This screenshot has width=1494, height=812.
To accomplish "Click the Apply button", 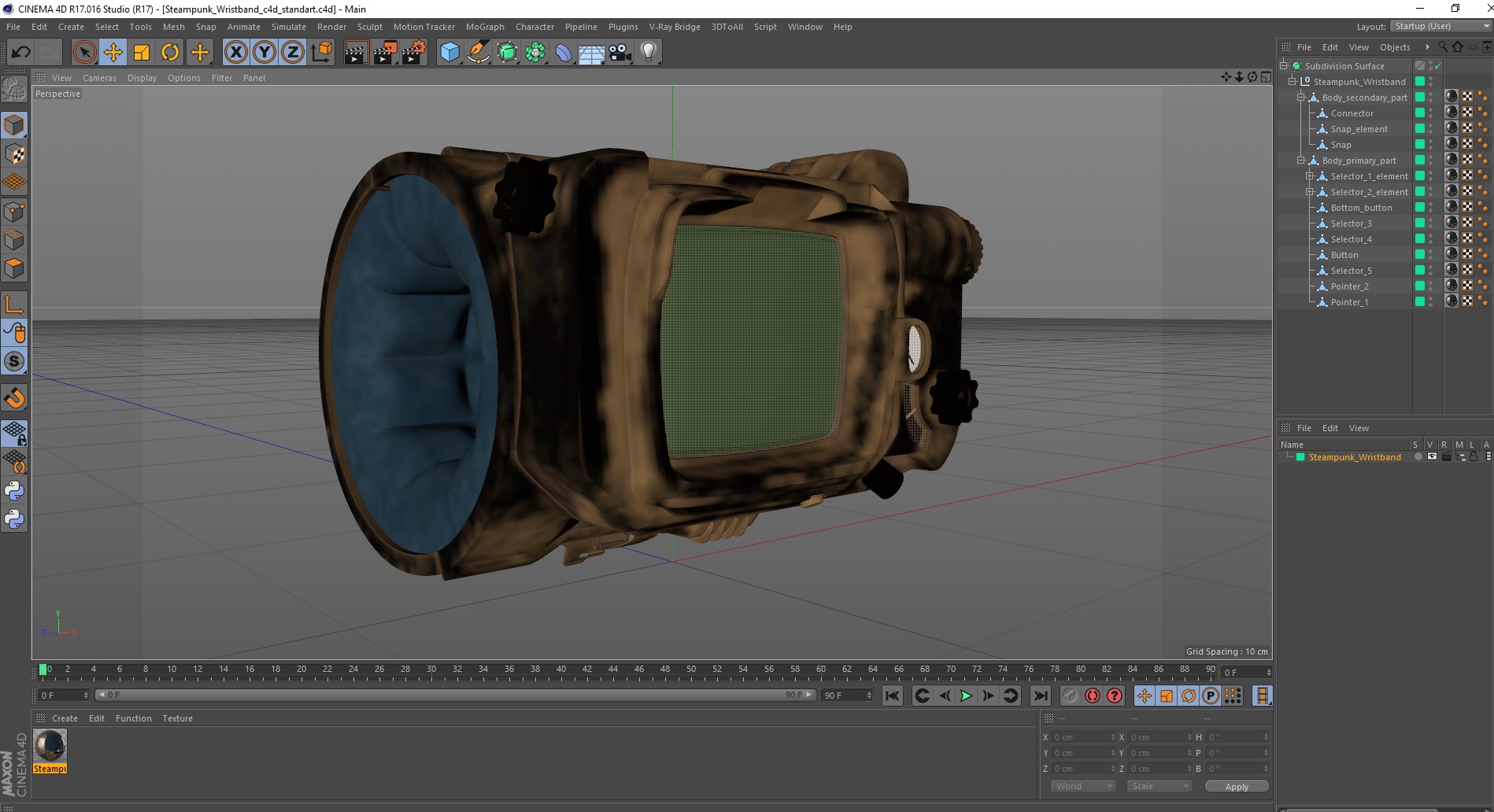I will pyautogui.click(x=1237, y=787).
